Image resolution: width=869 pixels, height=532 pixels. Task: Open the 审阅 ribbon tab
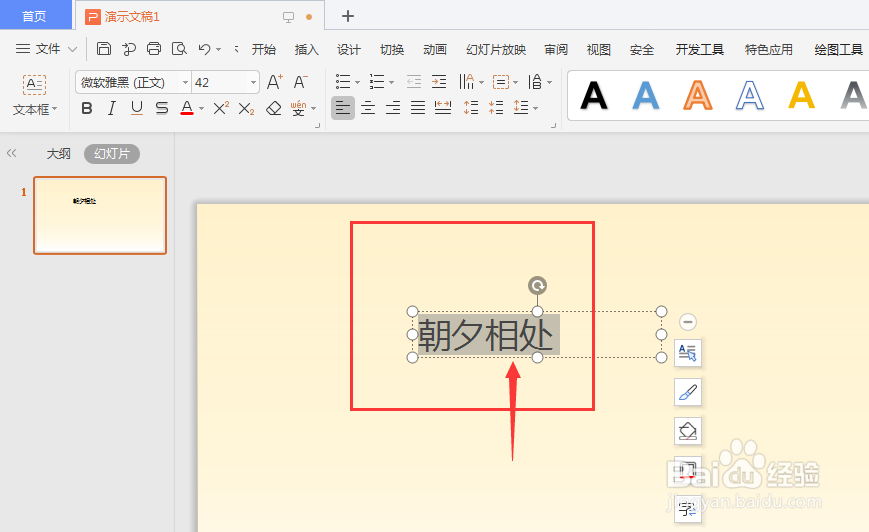point(556,50)
